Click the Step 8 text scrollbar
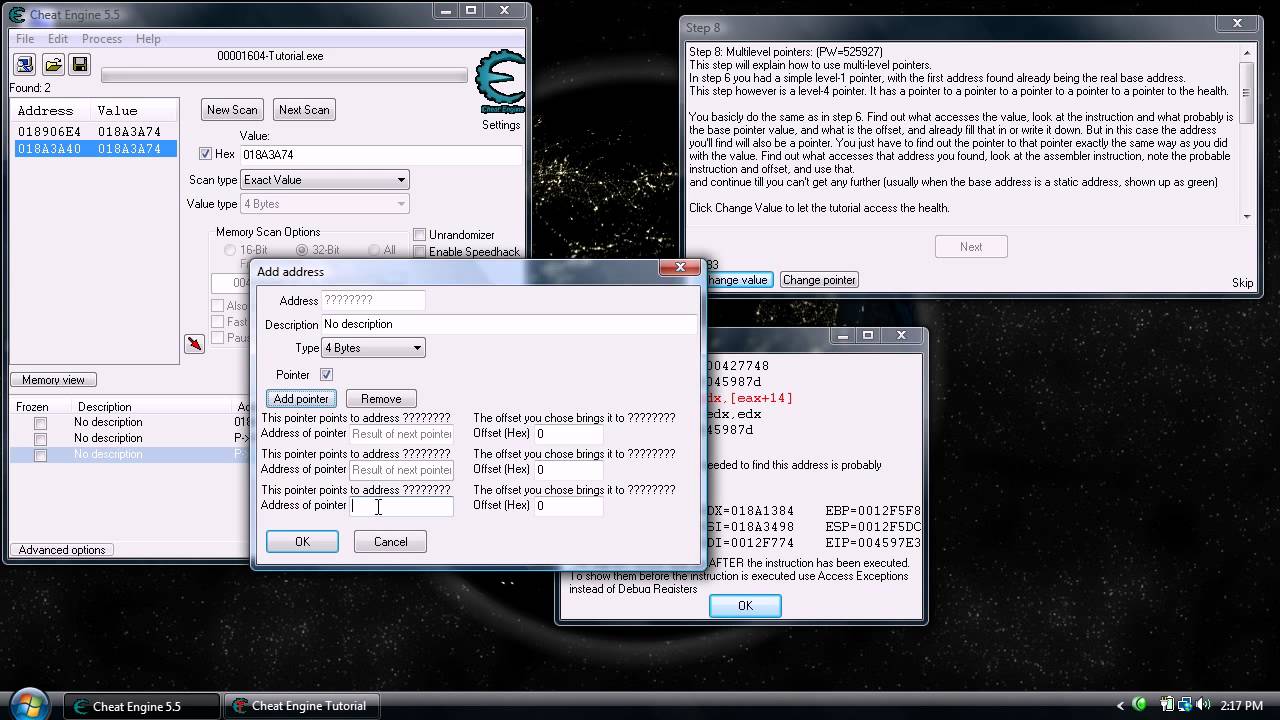1280x720 pixels. click(x=1247, y=133)
